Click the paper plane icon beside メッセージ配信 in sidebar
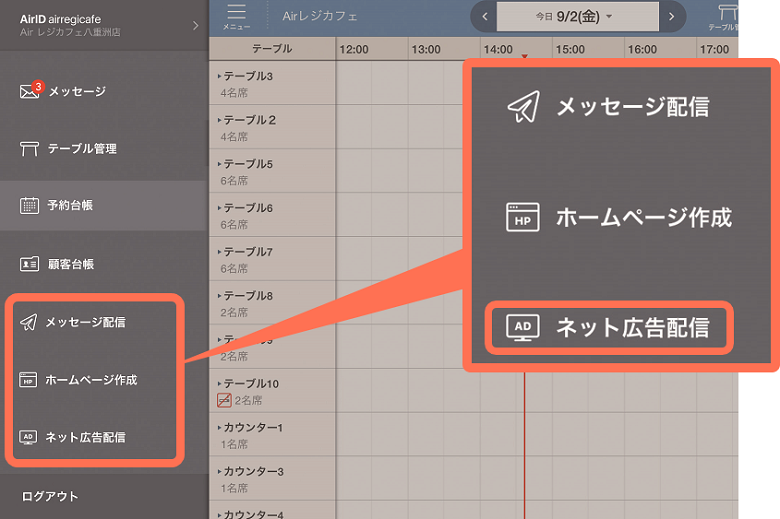Image resolution: width=780 pixels, height=519 pixels. click(x=28, y=322)
